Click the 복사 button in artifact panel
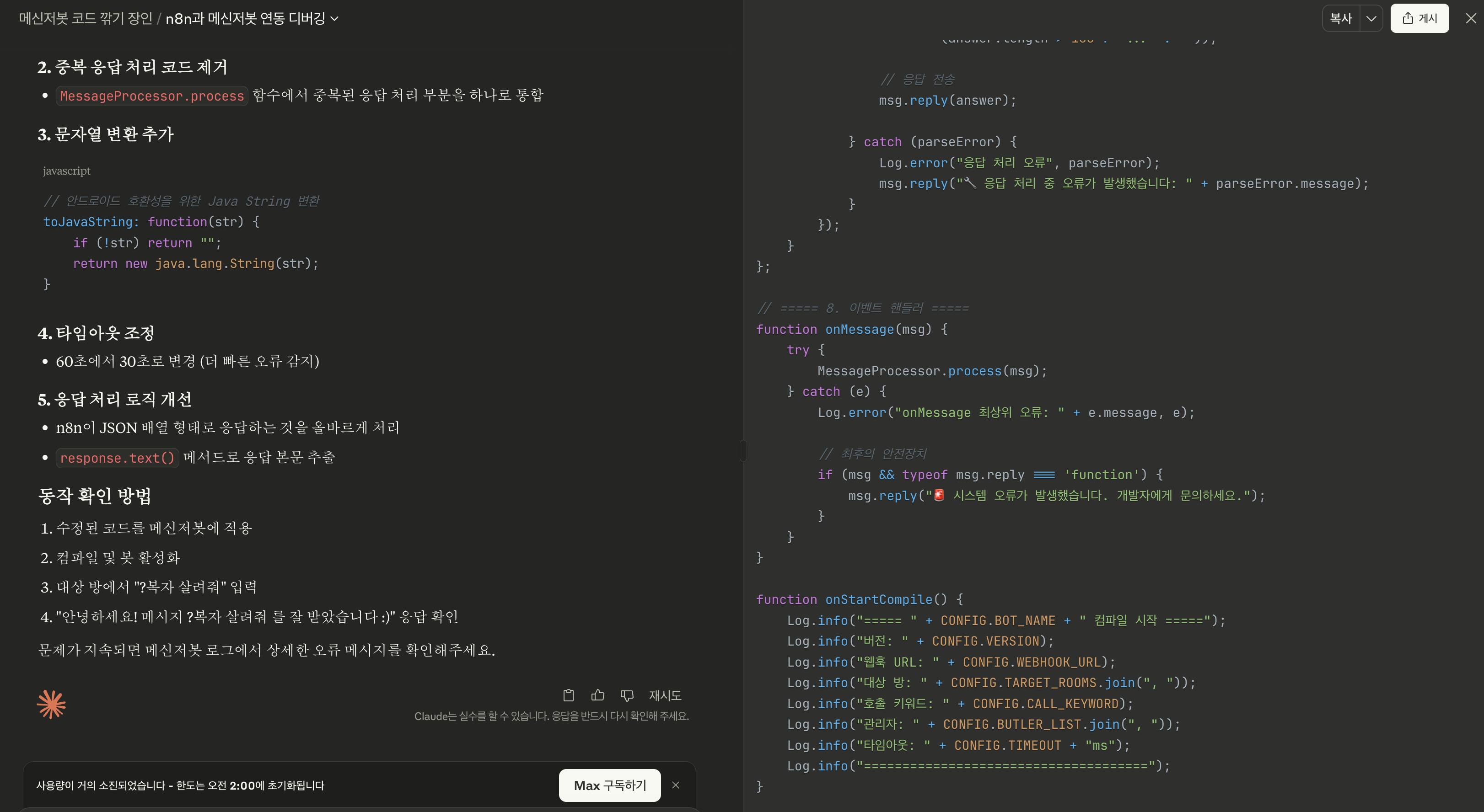This screenshot has height=812, width=1484. (x=1340, y=18)
